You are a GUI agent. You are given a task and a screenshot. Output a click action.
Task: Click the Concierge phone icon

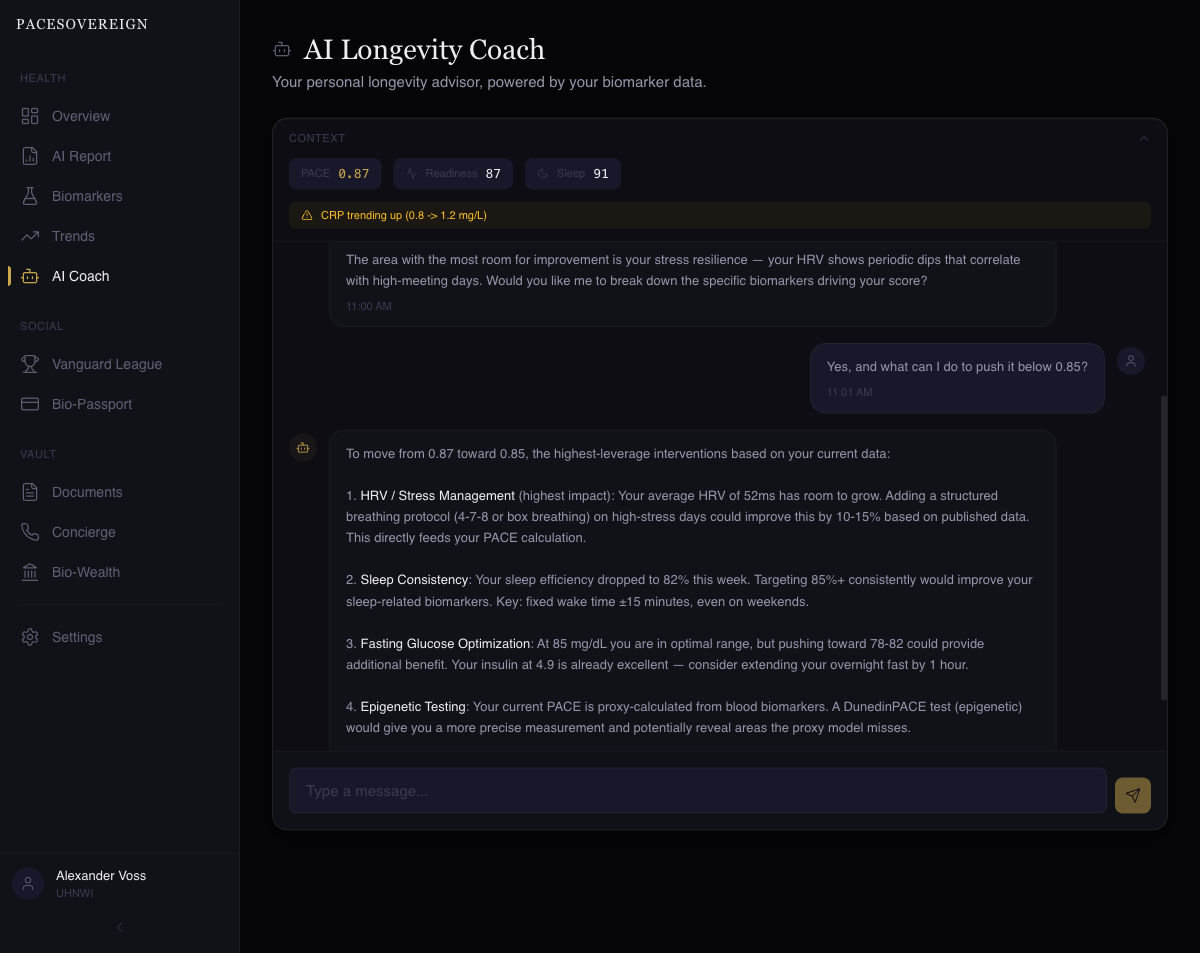(30, 532)
